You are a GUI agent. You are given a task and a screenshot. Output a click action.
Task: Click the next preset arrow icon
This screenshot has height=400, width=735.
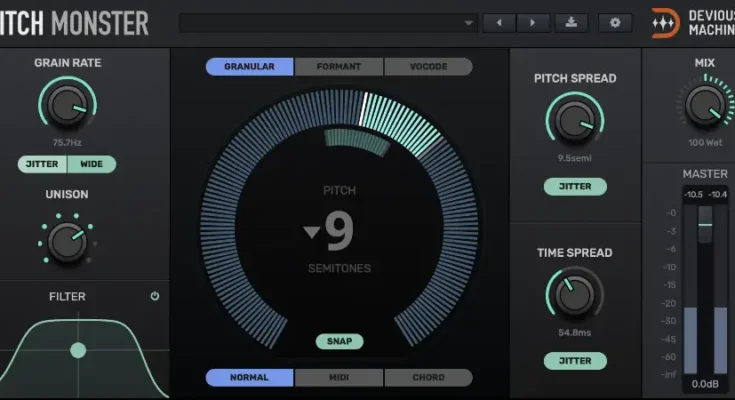533,22
